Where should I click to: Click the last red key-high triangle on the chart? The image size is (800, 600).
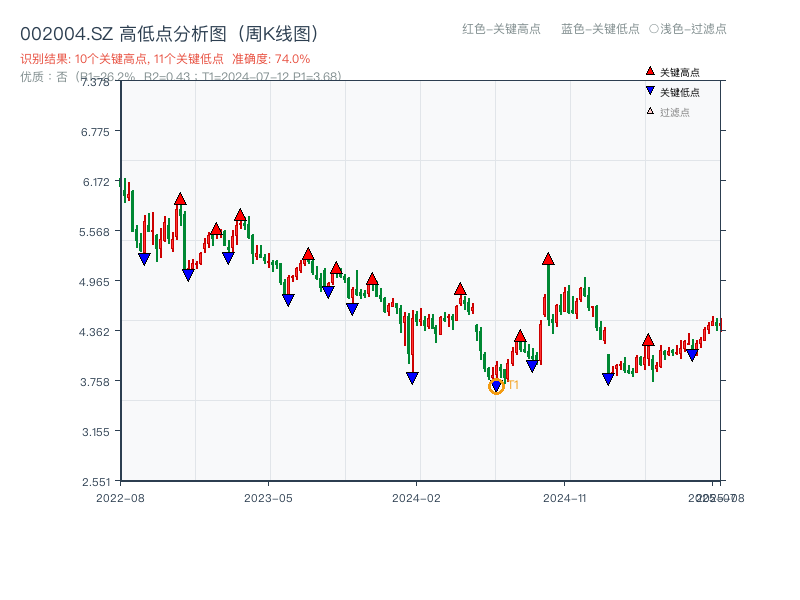(648, 340)
